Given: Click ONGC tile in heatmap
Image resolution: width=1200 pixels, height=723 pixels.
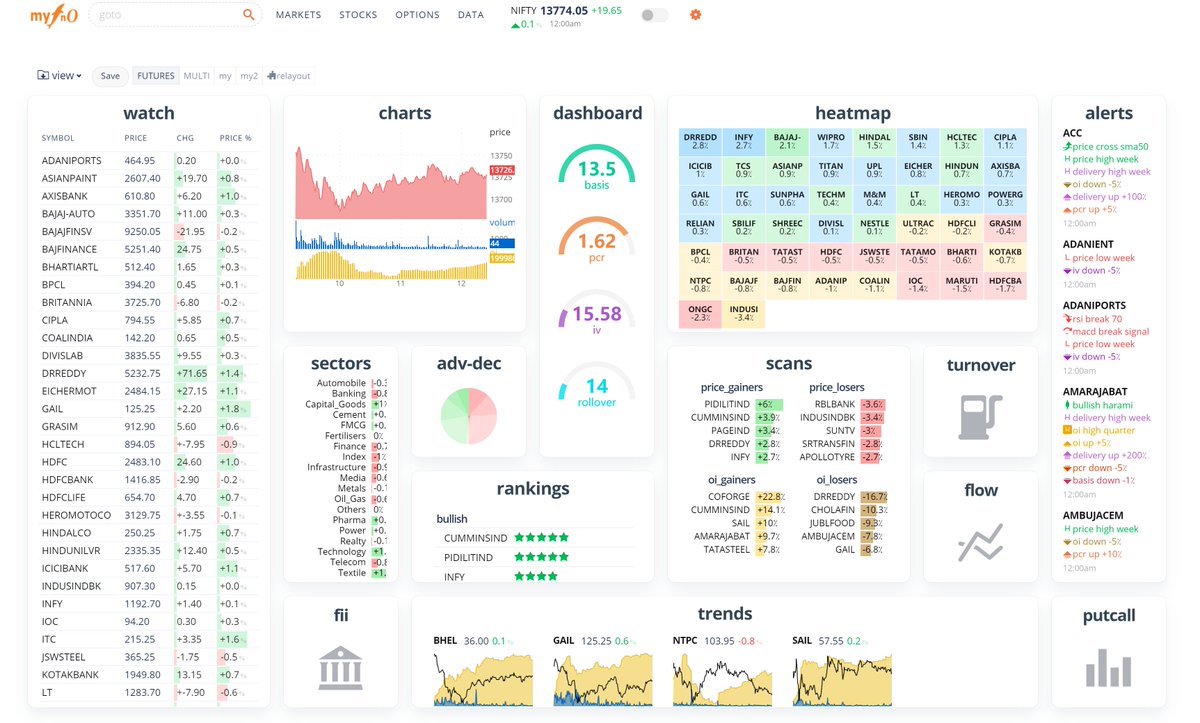Looking at the screenshot, I should tap(701, 314).
